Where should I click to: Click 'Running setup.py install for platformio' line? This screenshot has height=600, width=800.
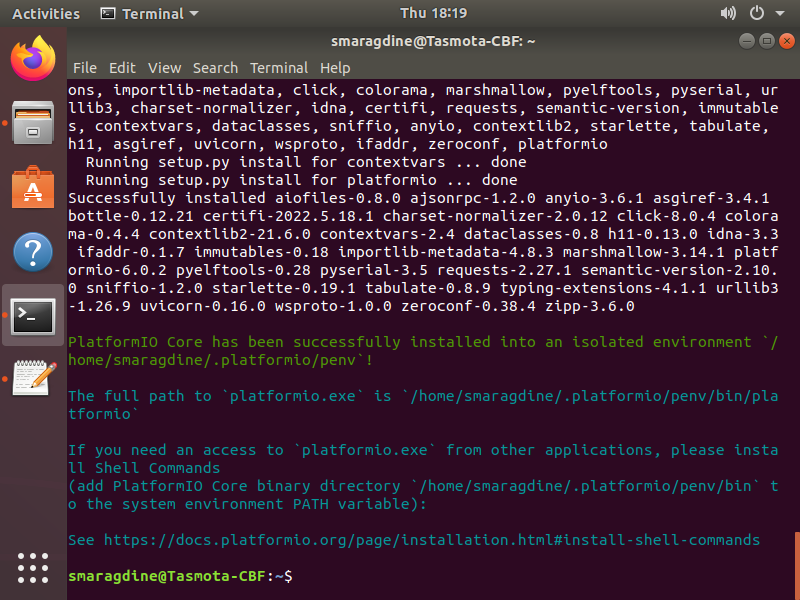click(x=302, y=180)
